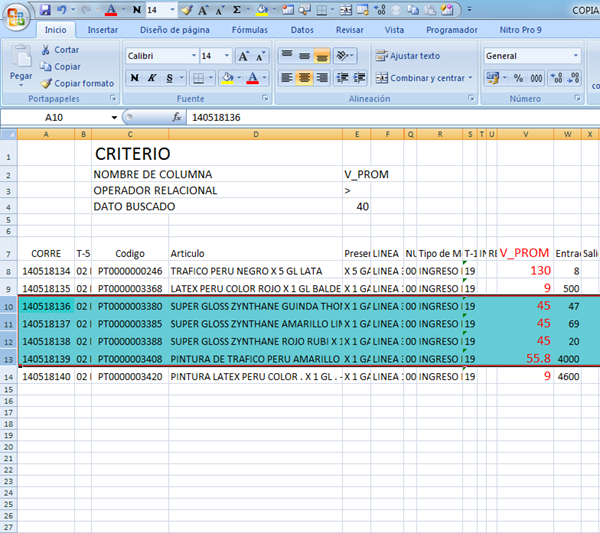Click the percent style icon
This screenshot has width=600, height=533.
(517, 78)
